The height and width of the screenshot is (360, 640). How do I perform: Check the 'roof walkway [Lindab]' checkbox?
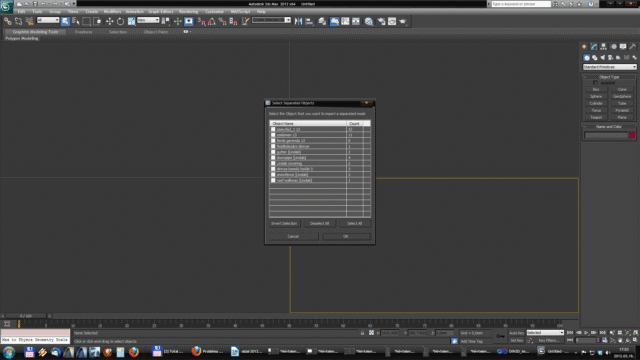[273, 180]
